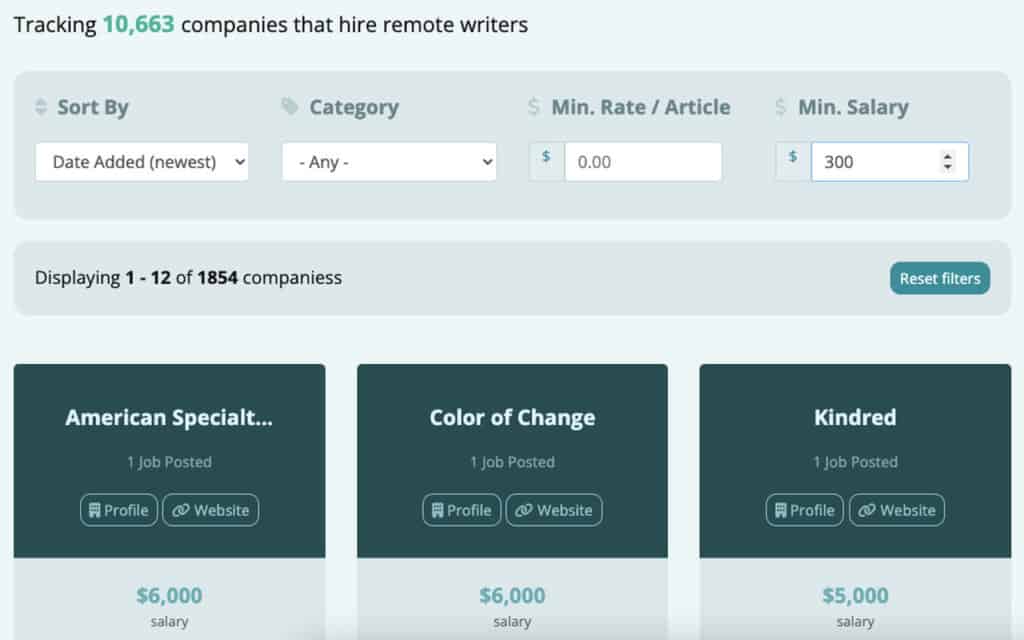This screenshot has height=640, width=1024.
Task: Click the American Specialty $6,000 salary figure
Action: point(169,596)
